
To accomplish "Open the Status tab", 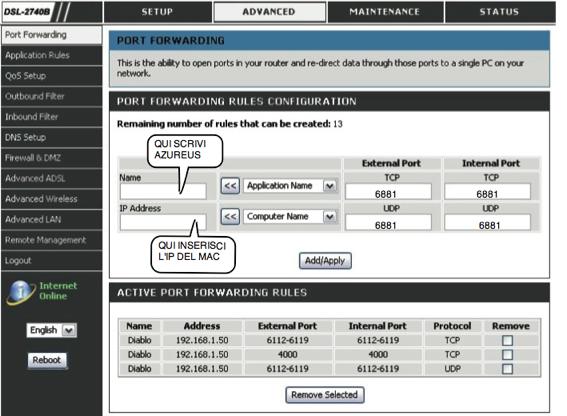I will 499,12.
